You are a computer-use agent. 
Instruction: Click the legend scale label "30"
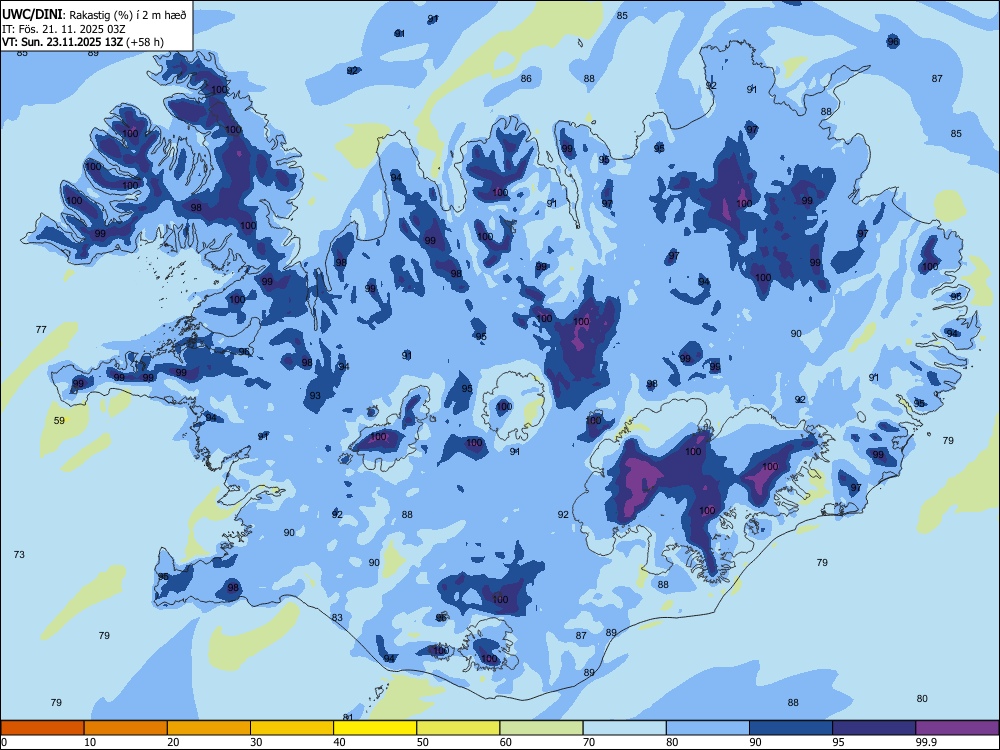click(x=256, y=742)
